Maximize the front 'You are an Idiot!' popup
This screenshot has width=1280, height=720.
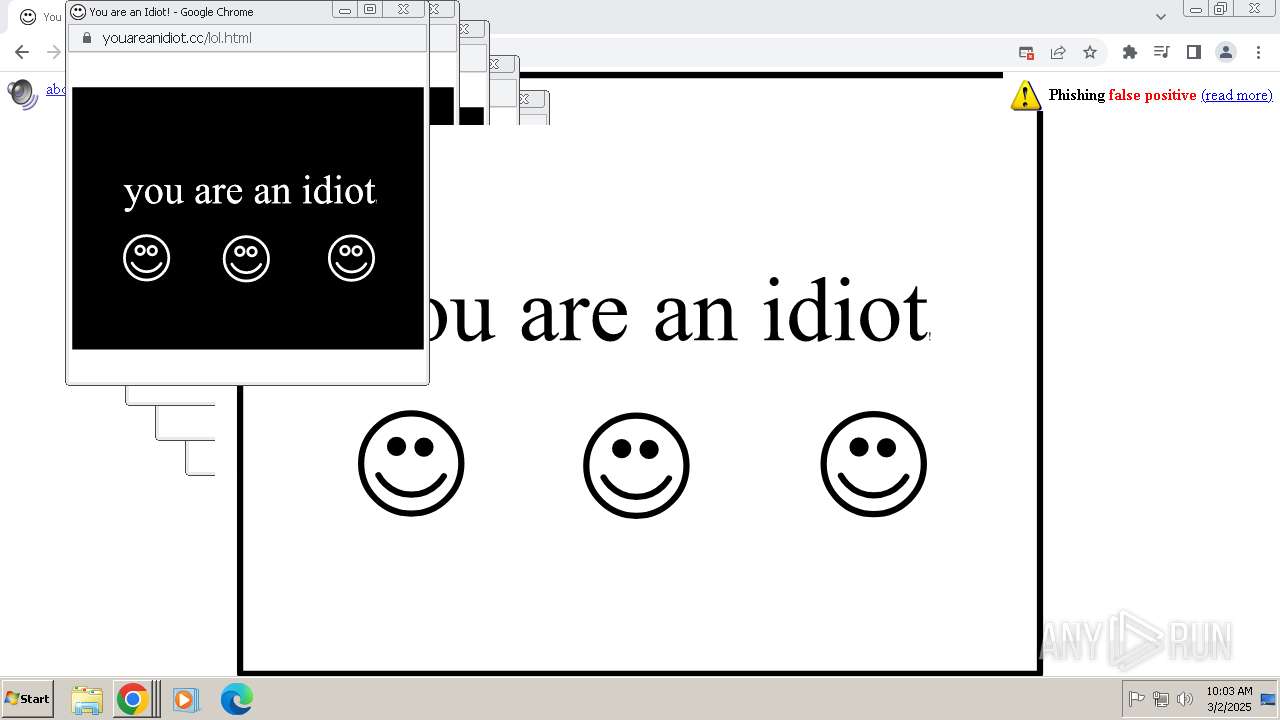(370, 10)
